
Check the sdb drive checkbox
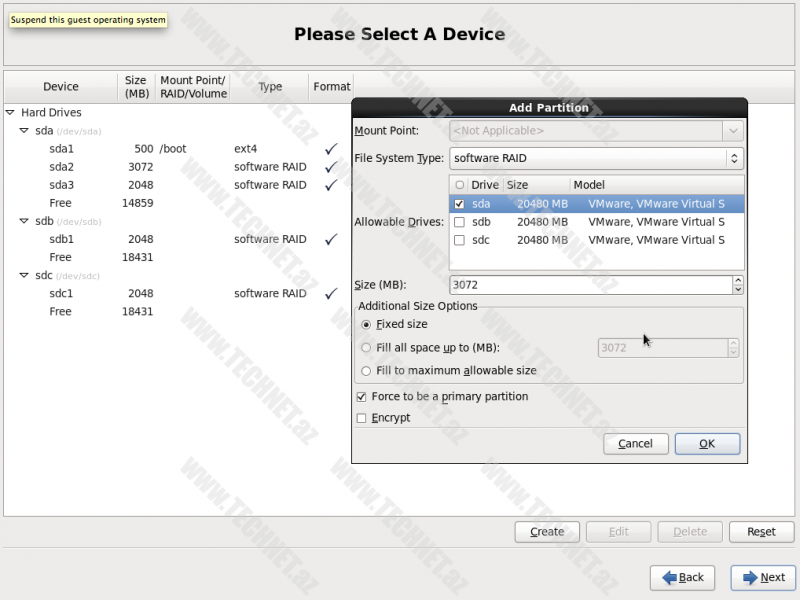coord(459,222)
